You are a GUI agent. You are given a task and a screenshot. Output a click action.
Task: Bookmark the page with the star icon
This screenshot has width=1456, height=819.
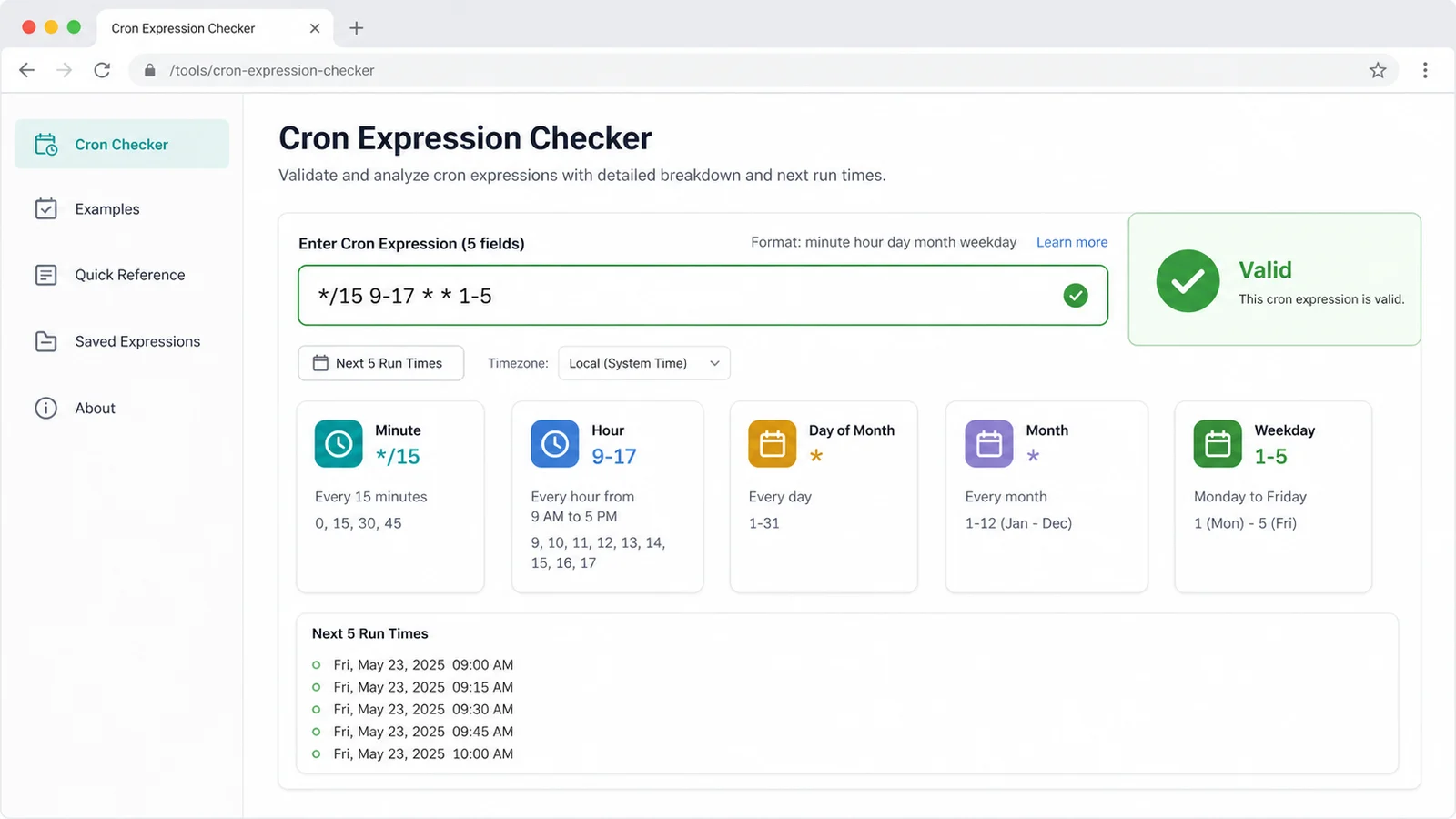[1378, 70]
